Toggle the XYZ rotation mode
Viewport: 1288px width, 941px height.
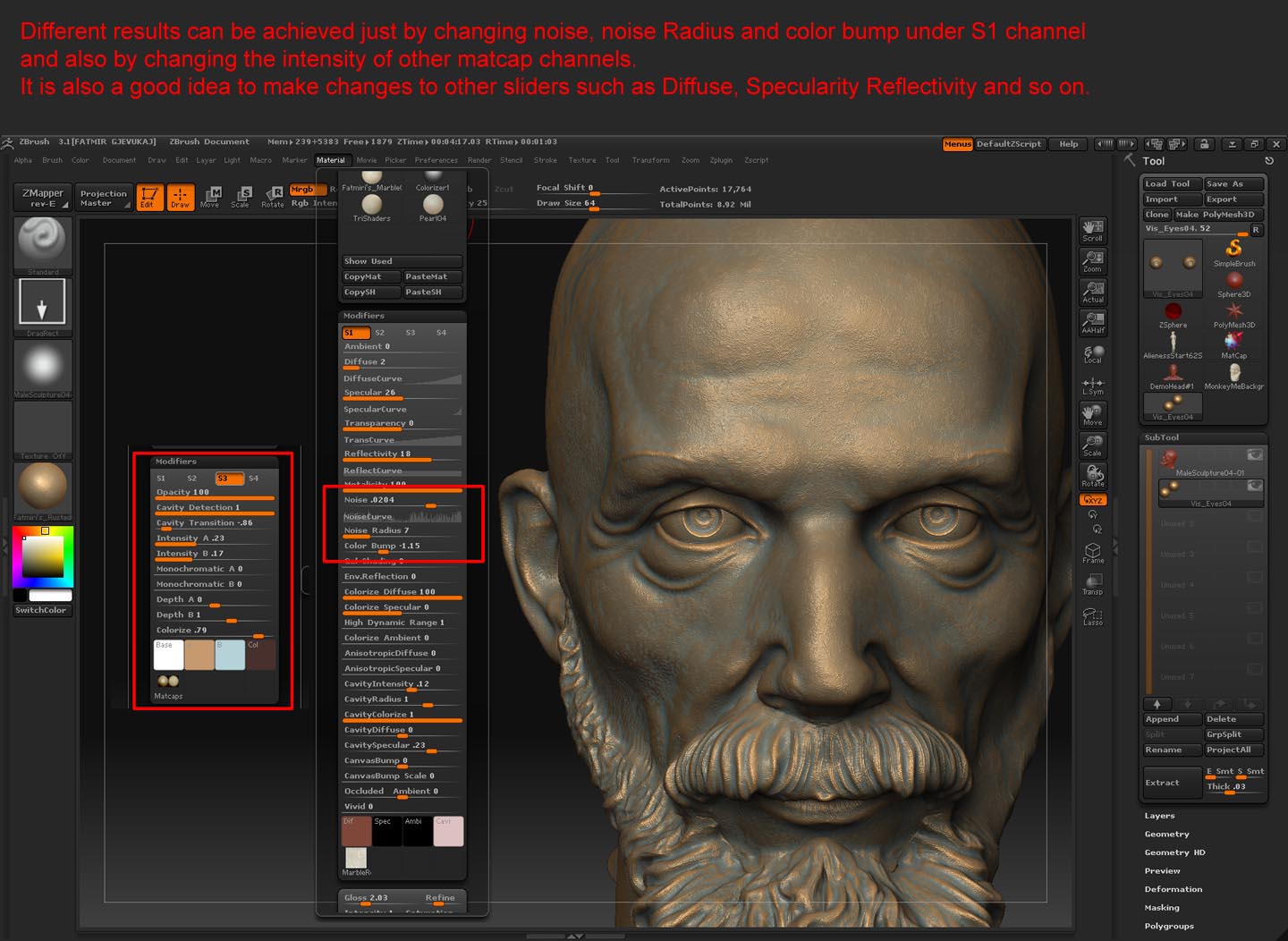[1093, 500]
